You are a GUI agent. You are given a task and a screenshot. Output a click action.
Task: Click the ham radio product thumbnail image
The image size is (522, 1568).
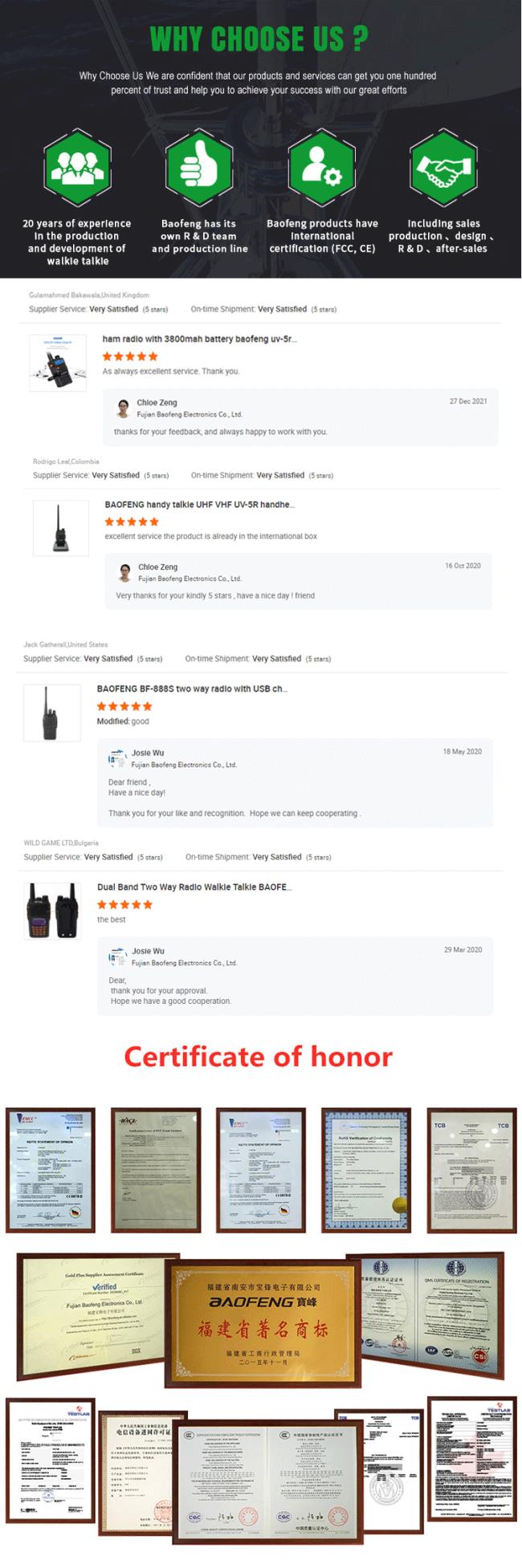[x=57, y=363]
